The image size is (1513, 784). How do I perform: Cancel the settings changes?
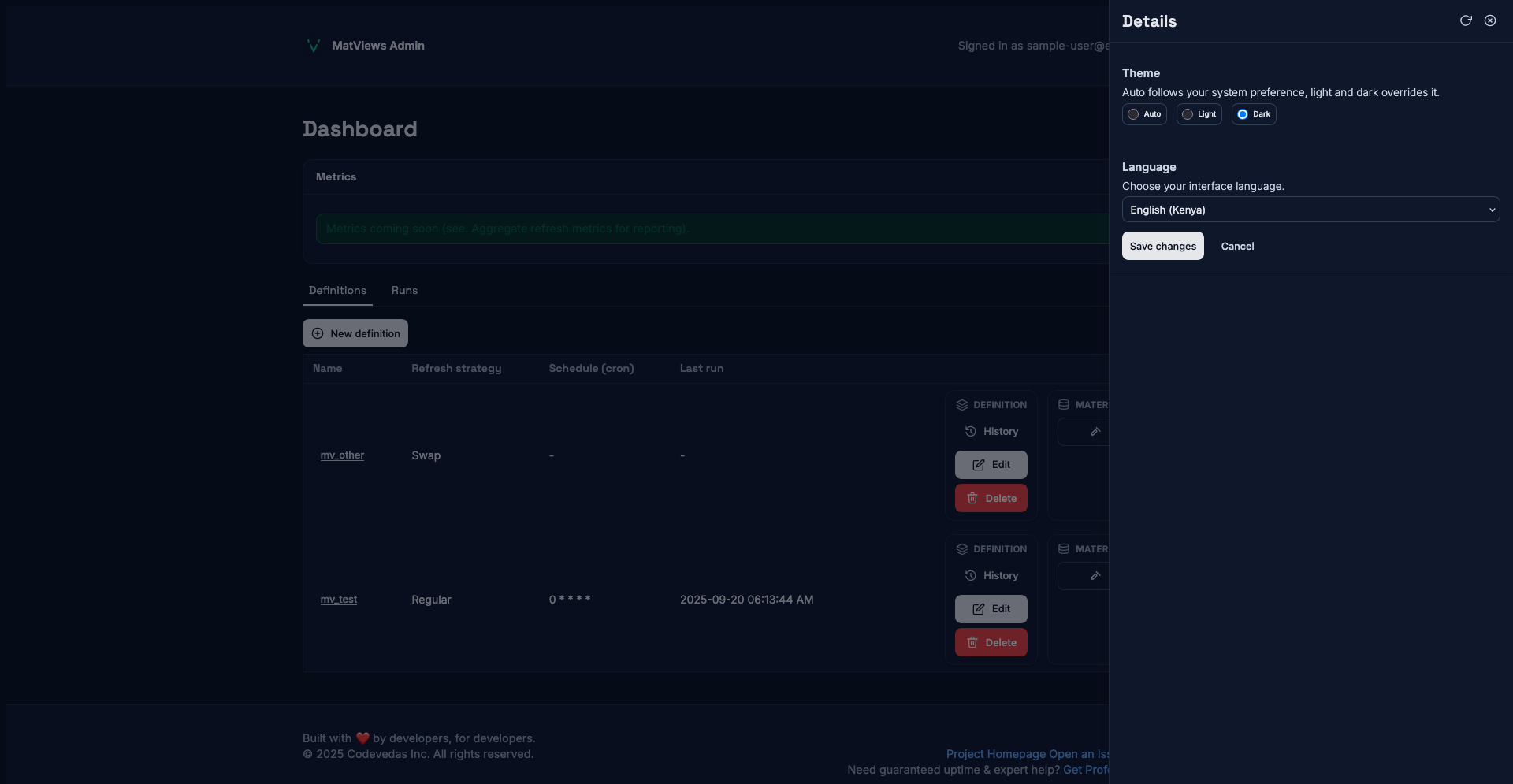[1237, 246]
